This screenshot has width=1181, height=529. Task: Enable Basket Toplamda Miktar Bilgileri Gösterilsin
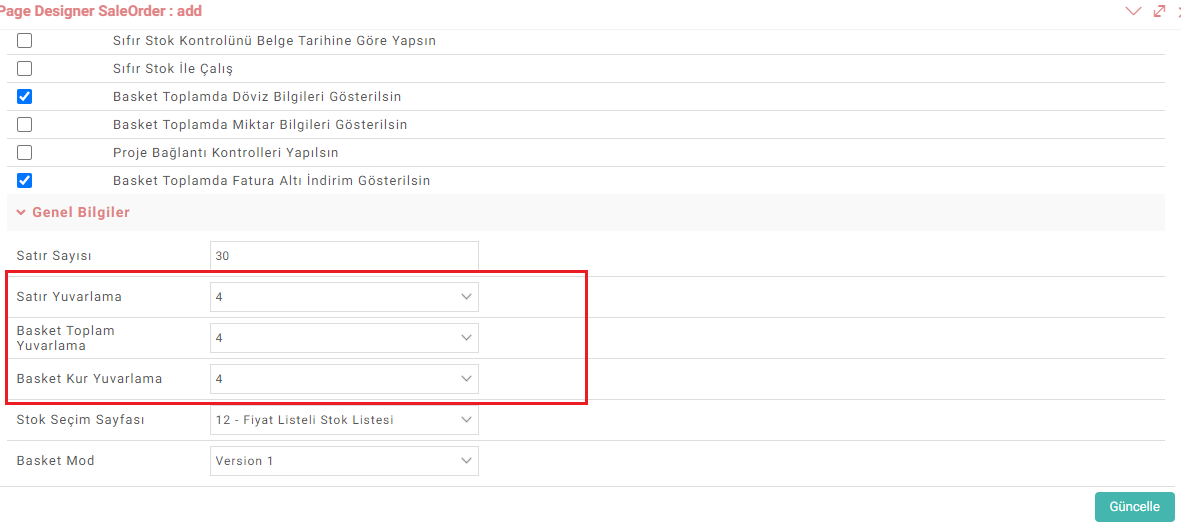click(x=25, y=124)
